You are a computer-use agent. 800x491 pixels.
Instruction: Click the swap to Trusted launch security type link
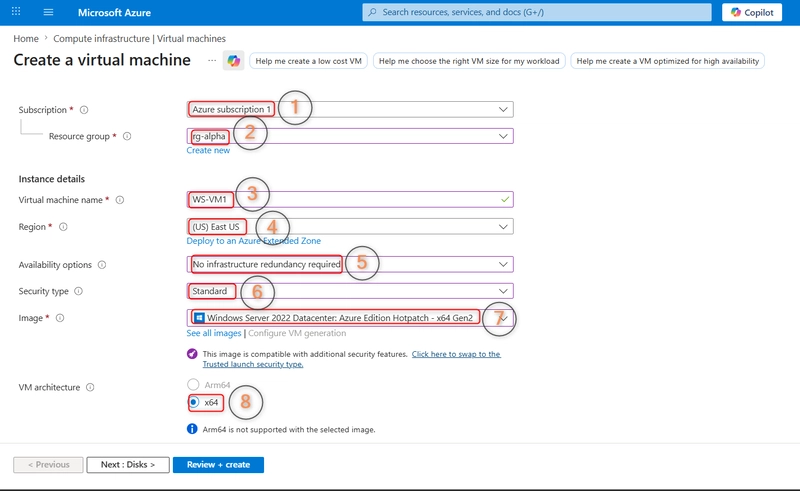352,359
